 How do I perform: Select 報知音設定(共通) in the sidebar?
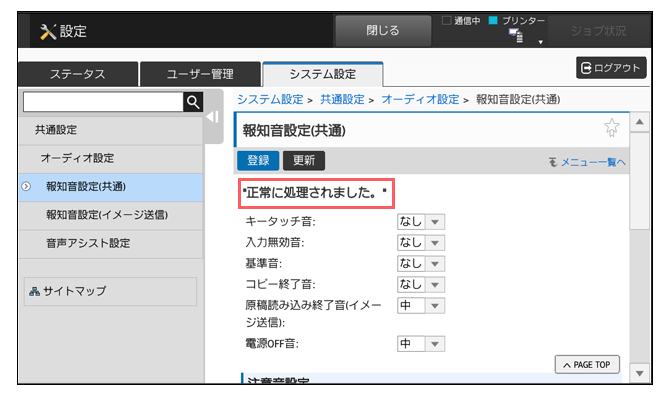111,187
